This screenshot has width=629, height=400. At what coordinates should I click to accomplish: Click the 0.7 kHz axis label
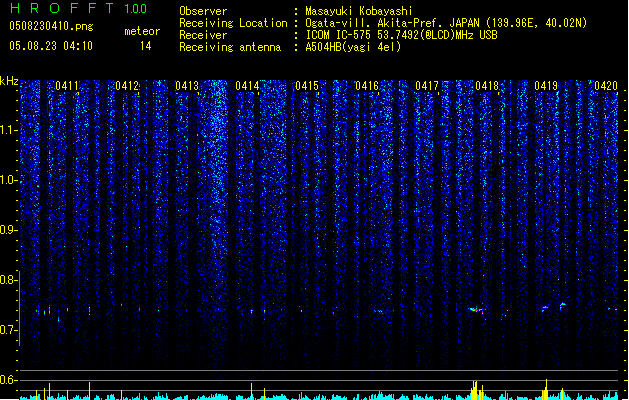9,330
